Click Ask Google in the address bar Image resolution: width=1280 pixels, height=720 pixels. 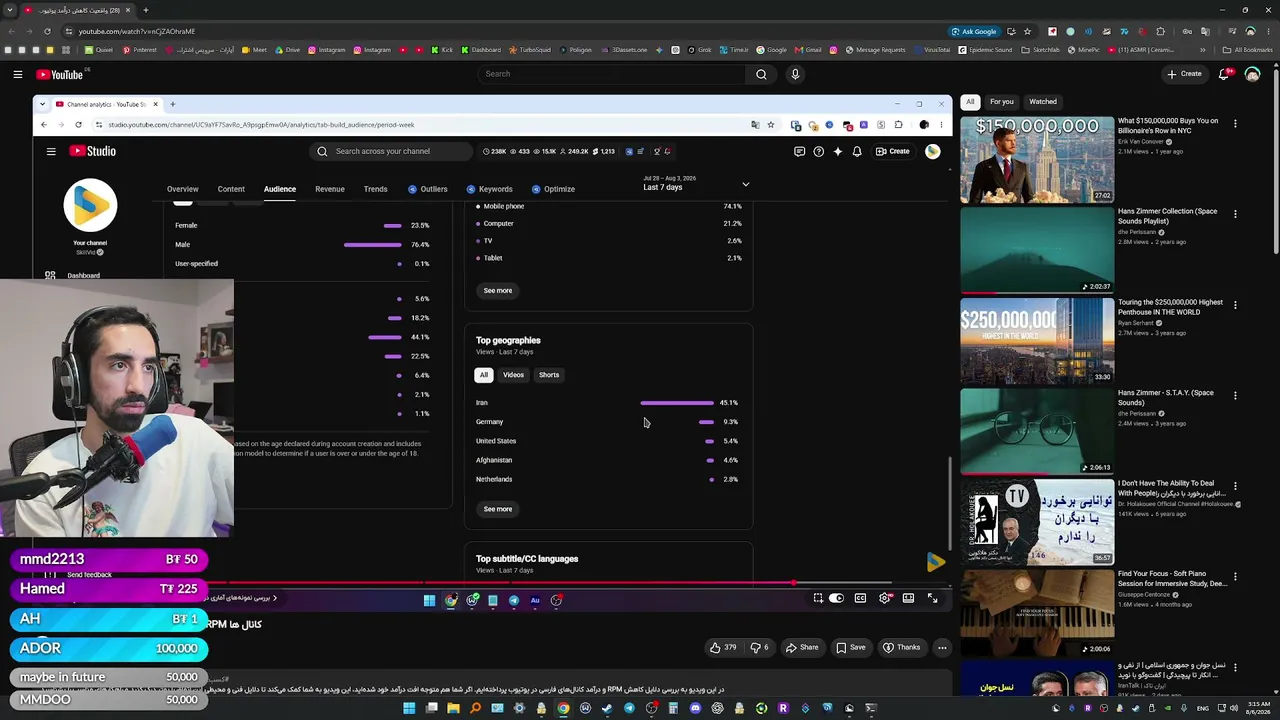click(x=974, y=31)
